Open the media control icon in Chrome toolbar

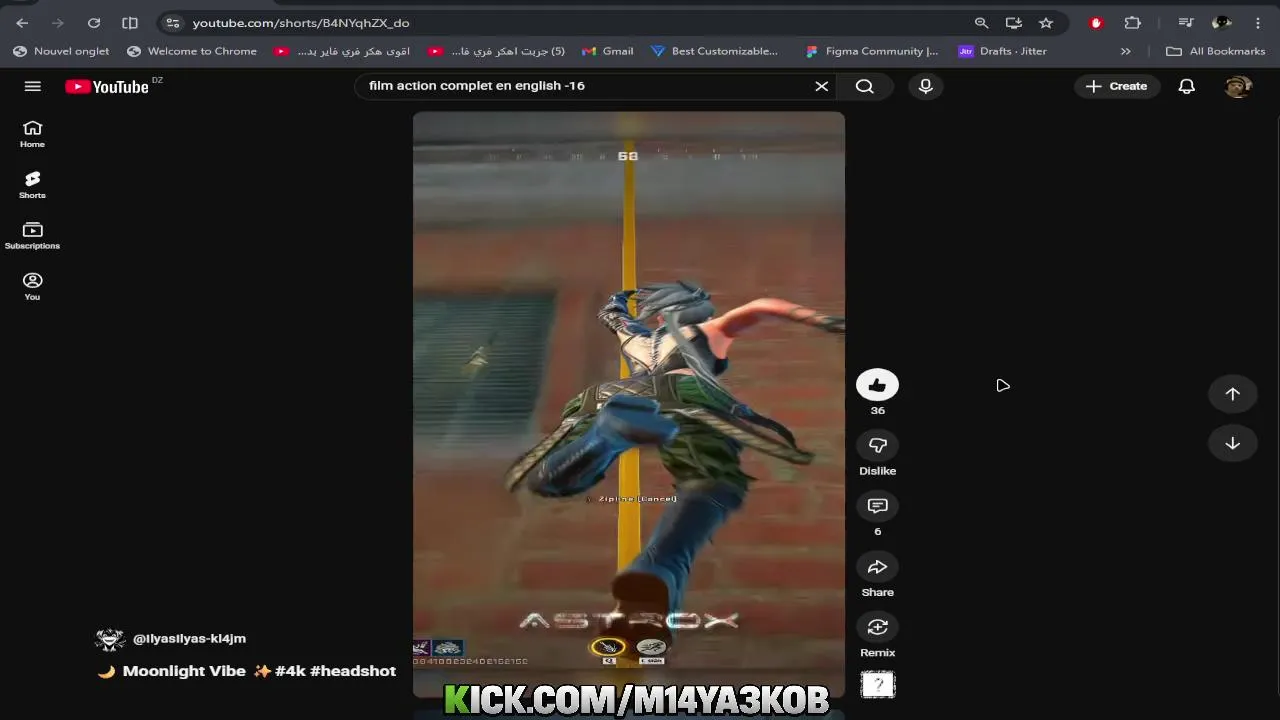pos(1186,23)
